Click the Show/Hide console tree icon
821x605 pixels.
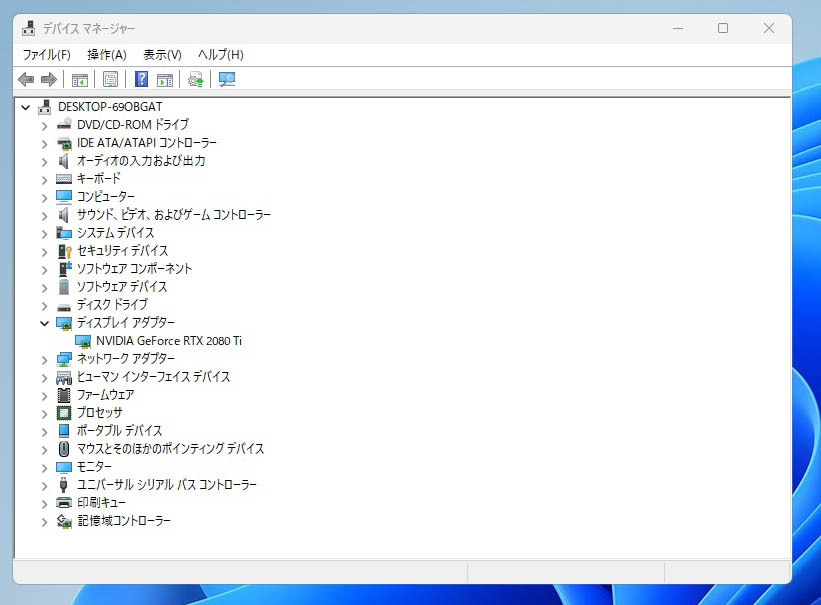tap(79, 79)
